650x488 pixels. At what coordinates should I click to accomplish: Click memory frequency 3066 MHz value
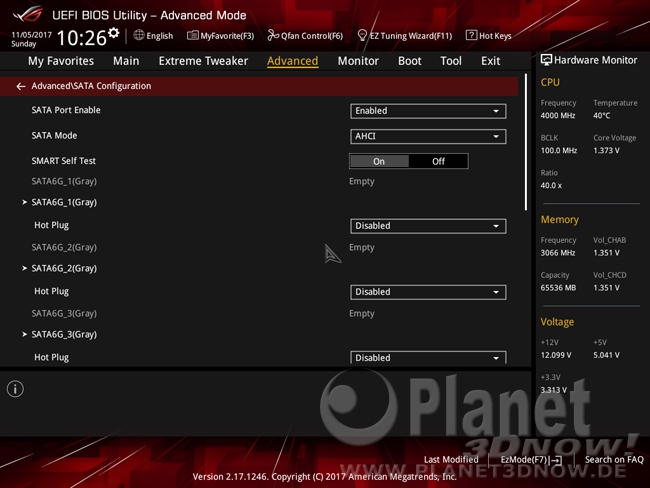[558, 253]
